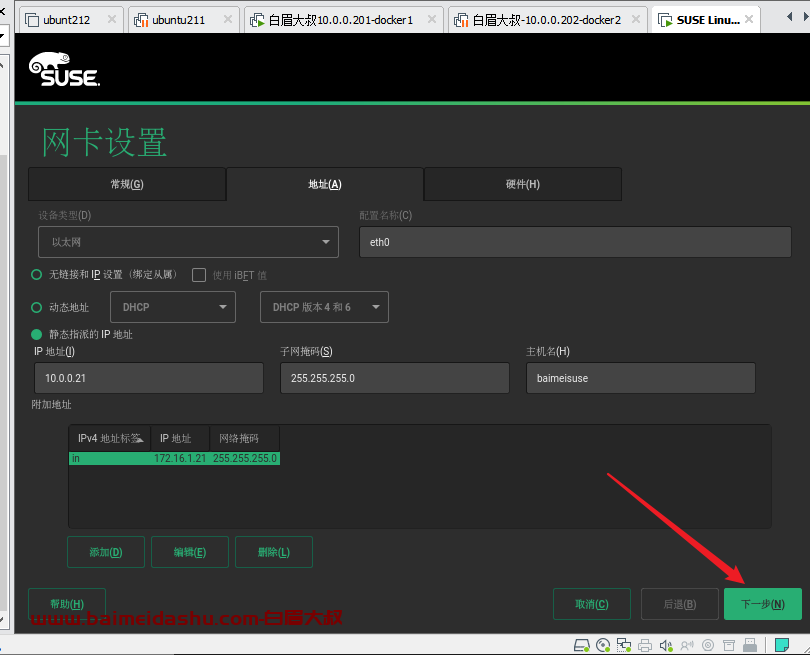Open the DHCP 版本 4 和 6 dropdown
Image resolution: width=810 pixels, height=655 pixels.
[x=324, y=307]
